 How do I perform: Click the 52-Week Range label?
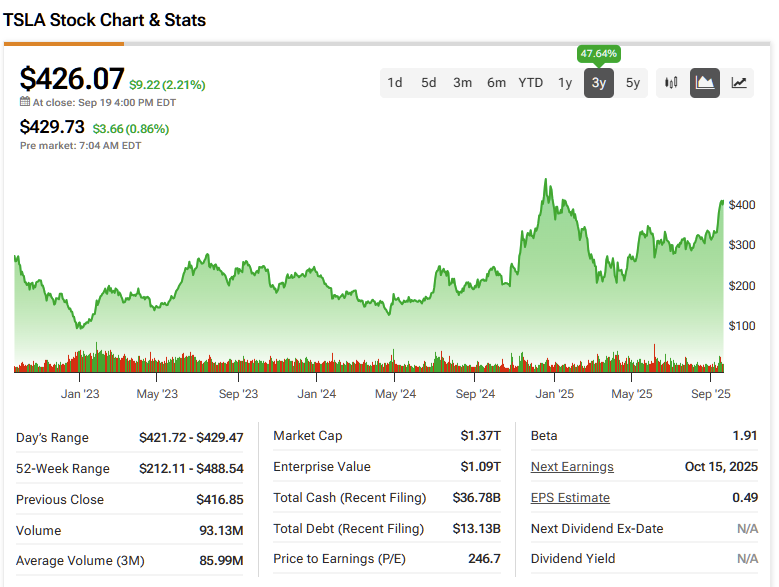(63, 468)
